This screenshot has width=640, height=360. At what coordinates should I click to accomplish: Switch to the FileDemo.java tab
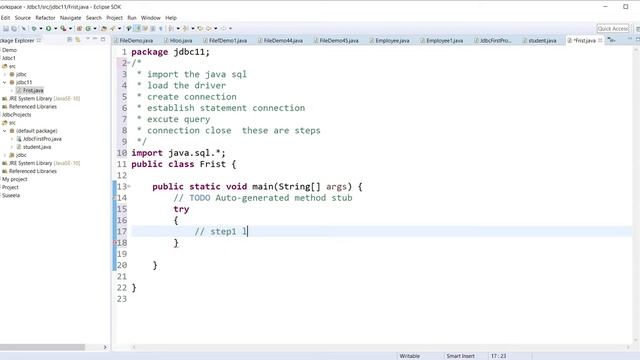[133, 40]
